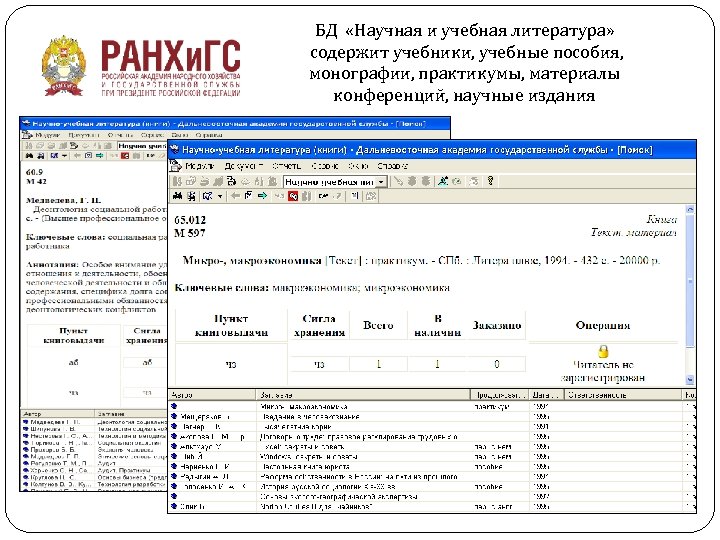Click the Текст link in bibliographic description
The height and width of the screenshot is (540, 720).
coord(343,261)
